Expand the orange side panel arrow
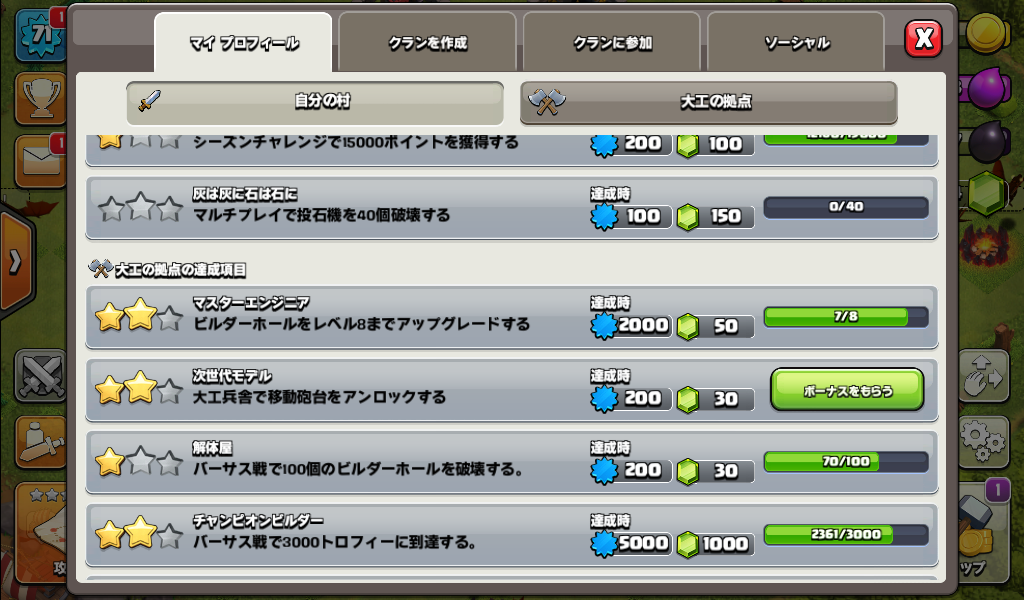 (16, 262)
